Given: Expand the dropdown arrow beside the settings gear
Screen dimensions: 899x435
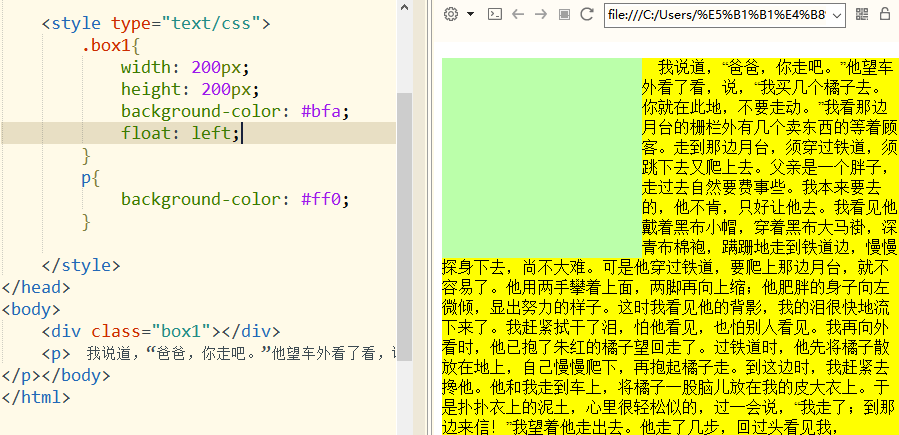Looking at the screenshot, I should pyautogui.click(x=471, y=14).
